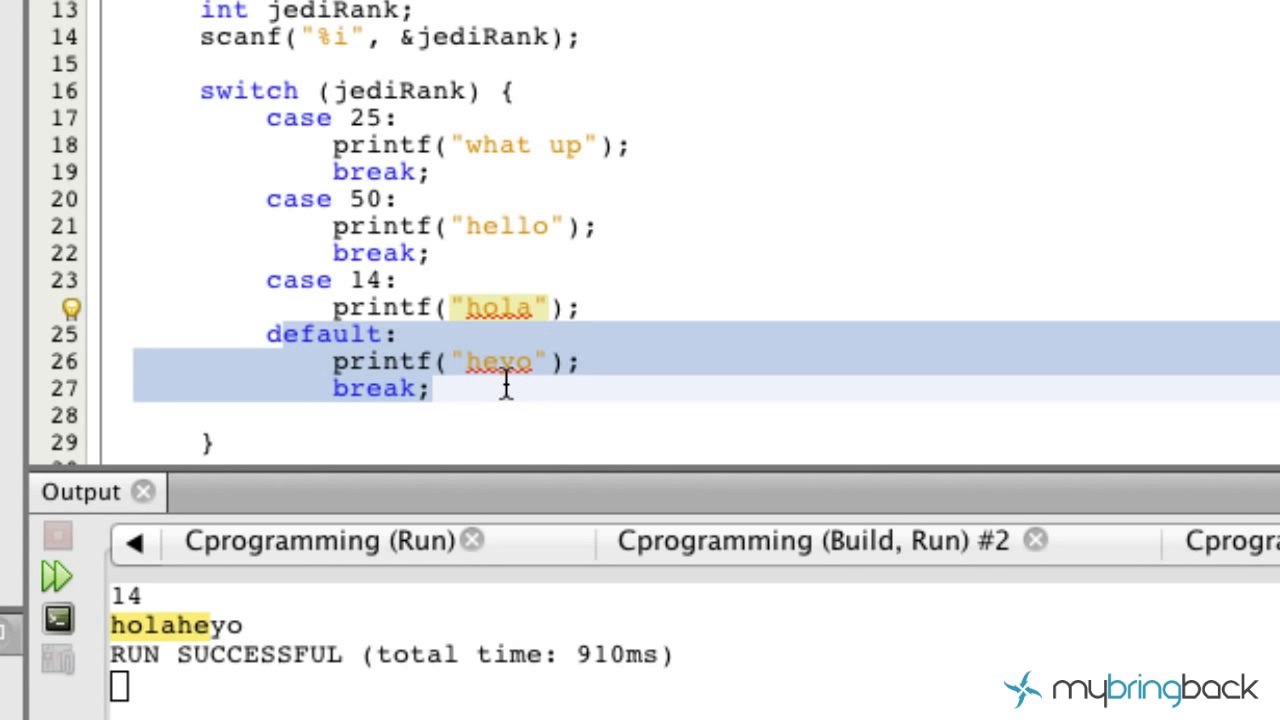The width and height of the screenshot is (1280, 720).
Task: Click 'int jediRank;' declaration line
Action: coord(306,11)
